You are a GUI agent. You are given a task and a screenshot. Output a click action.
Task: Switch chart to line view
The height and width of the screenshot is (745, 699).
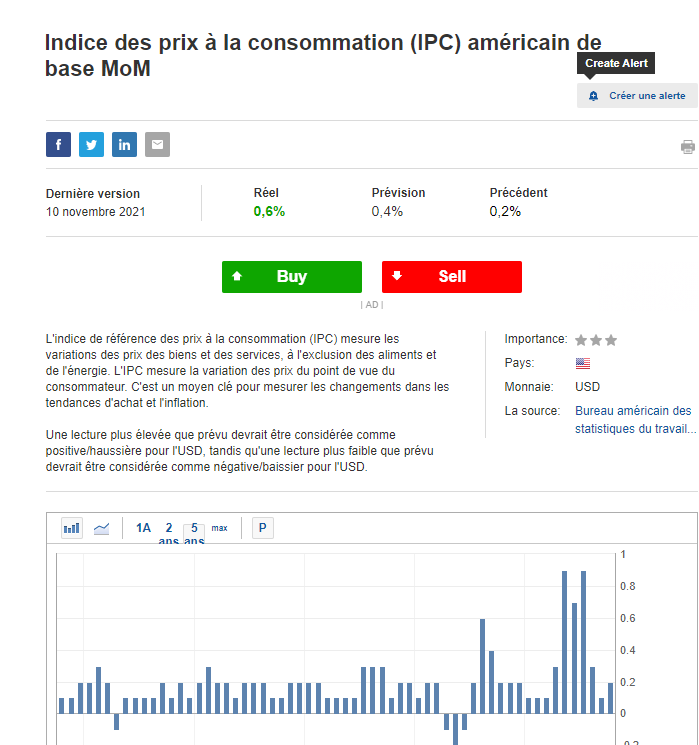pyautogui.click(x=101, y=528)
